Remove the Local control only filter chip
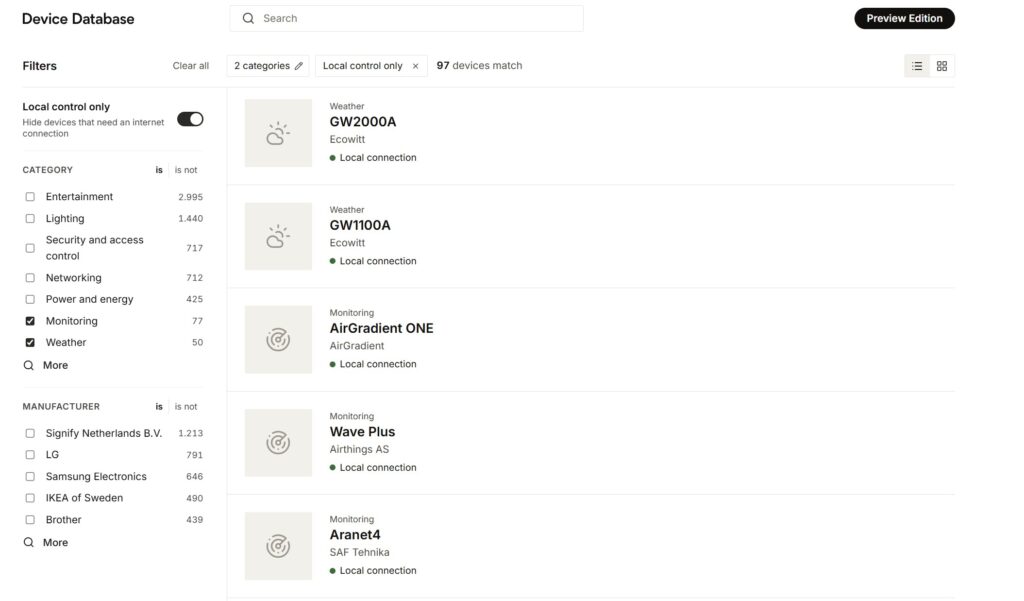The width and height of the screenshot is (1024, 601). pos(415,66)
